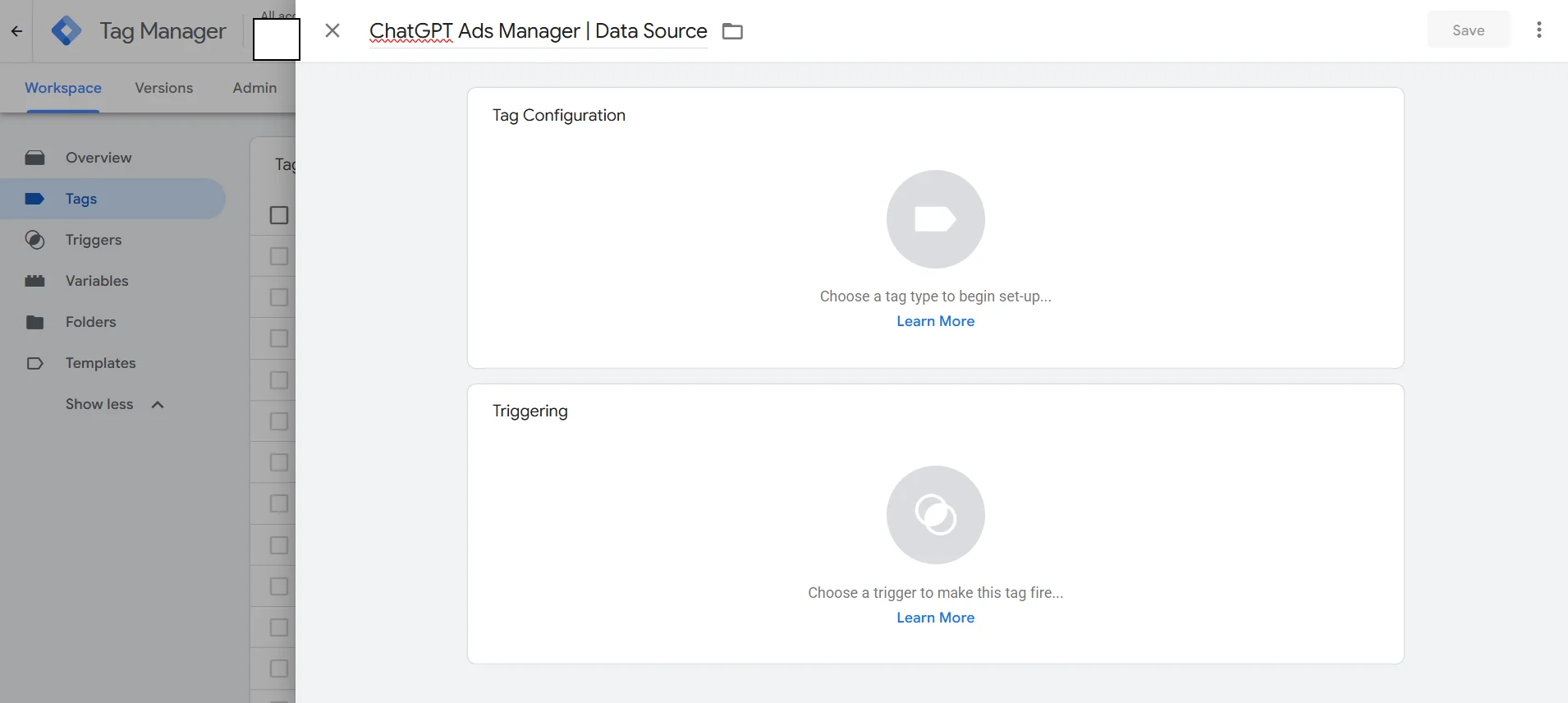Click the folder icon next to tag name
Image resolution: width=1568 pixels, height=703 pixels.
tap(732, 31)
